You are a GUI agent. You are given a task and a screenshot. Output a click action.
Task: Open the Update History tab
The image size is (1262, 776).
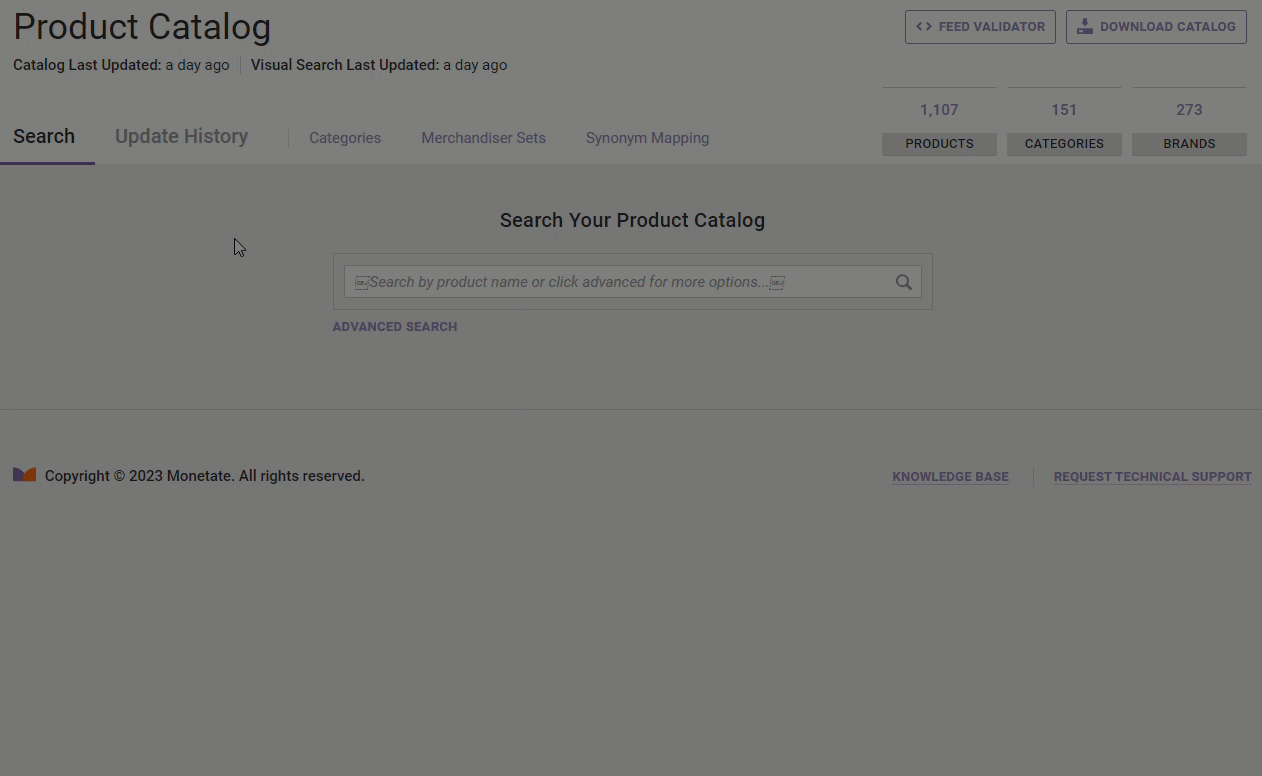[x=181, y=137]
